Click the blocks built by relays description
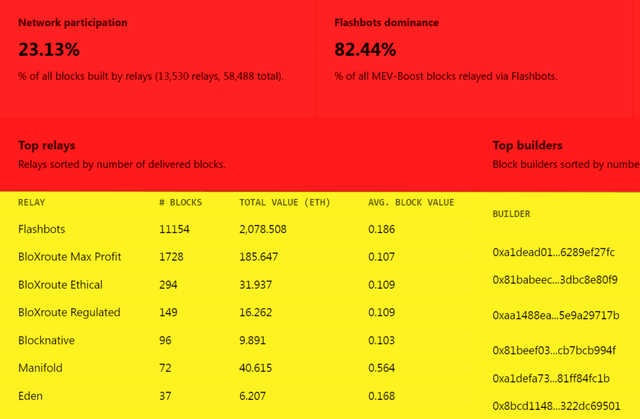Viewport: 640px width, 419px height. (151, 76)
